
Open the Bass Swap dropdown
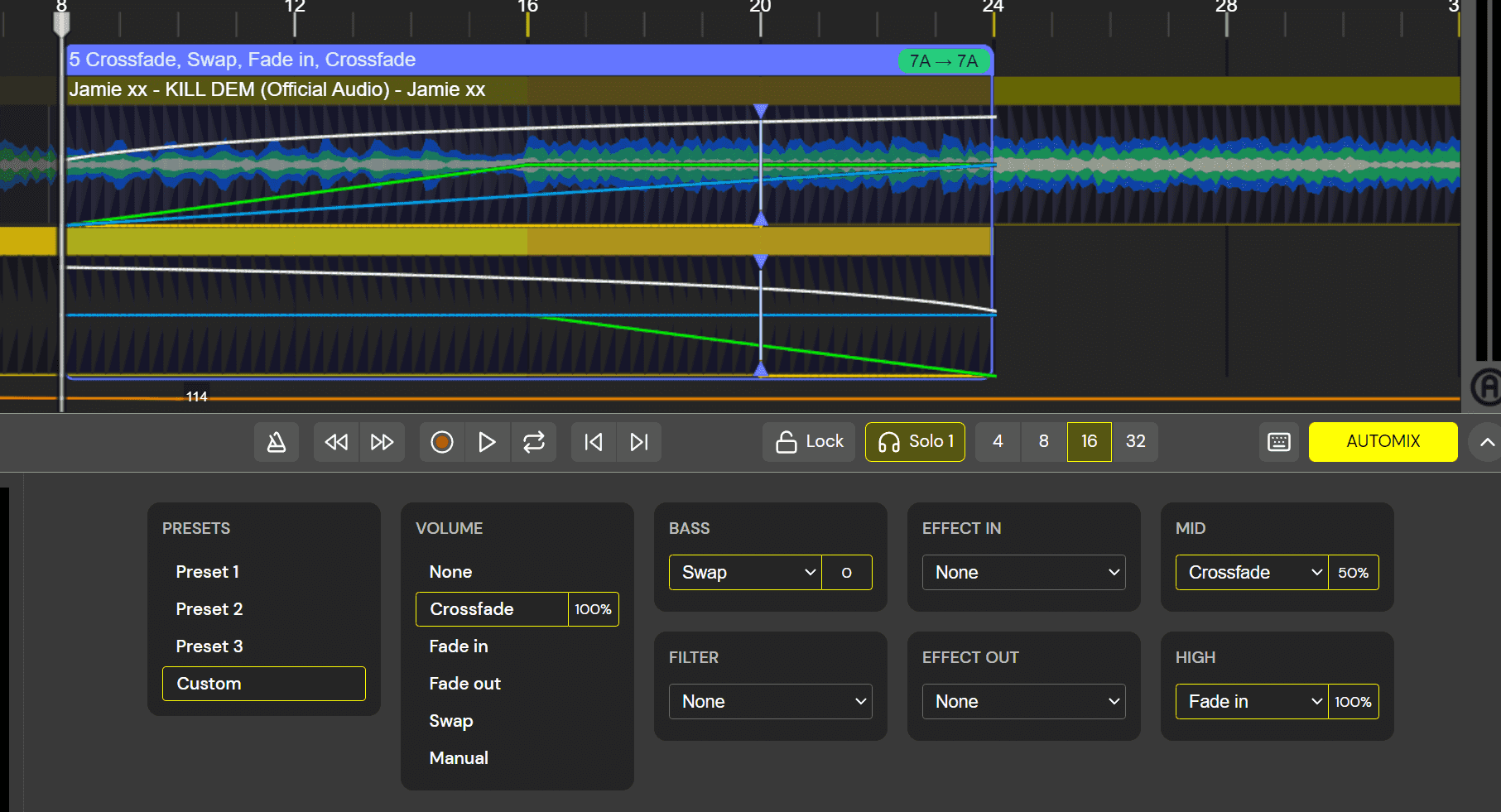pyautogui.click(x=745, y=573)
